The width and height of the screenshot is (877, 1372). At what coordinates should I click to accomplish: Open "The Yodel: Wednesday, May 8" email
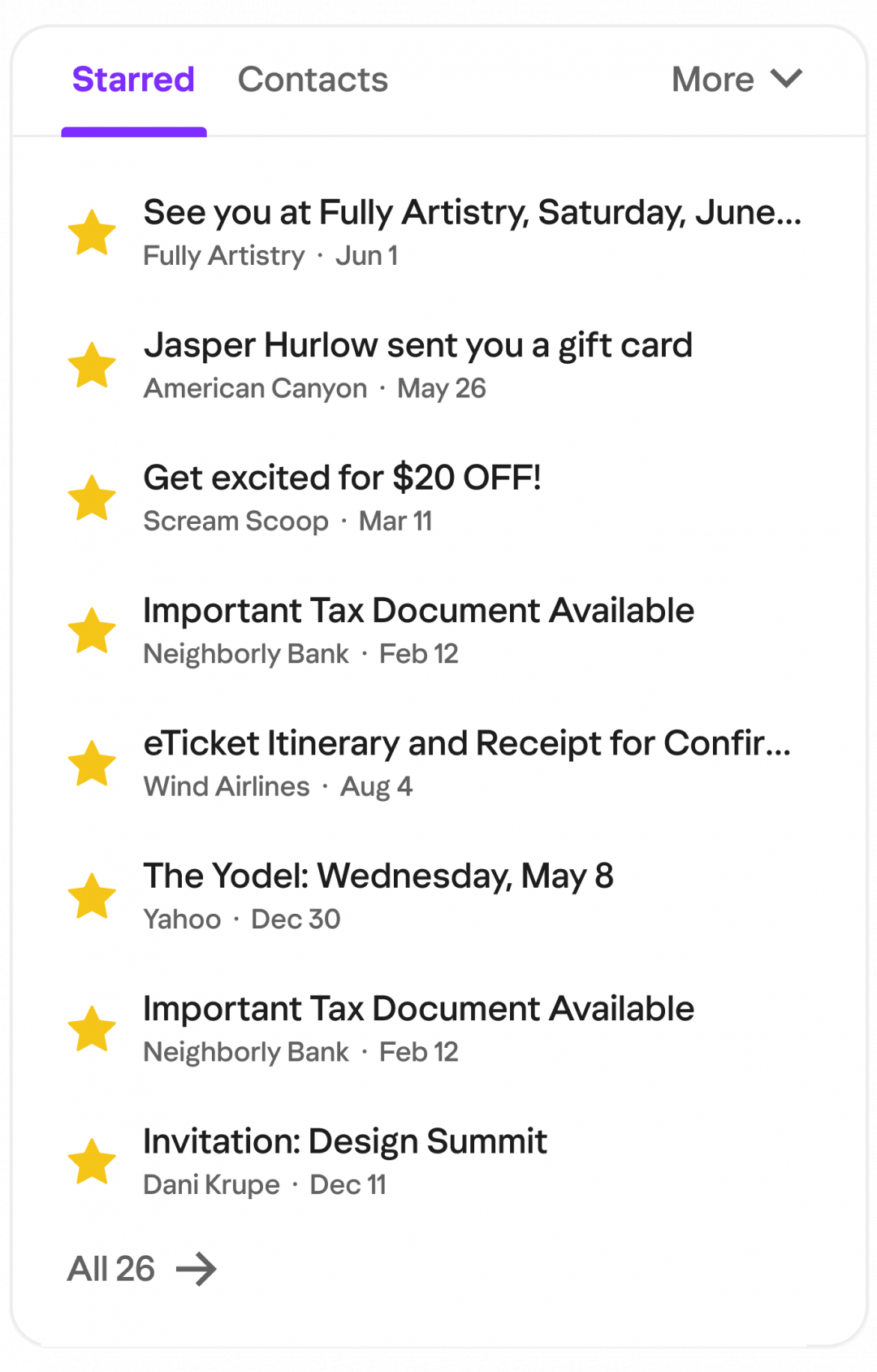point(378,876)
